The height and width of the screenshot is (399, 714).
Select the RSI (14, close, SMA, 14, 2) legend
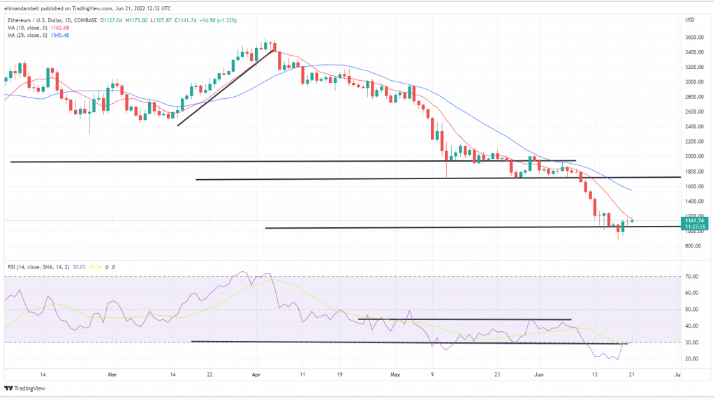tap(39, 267)
